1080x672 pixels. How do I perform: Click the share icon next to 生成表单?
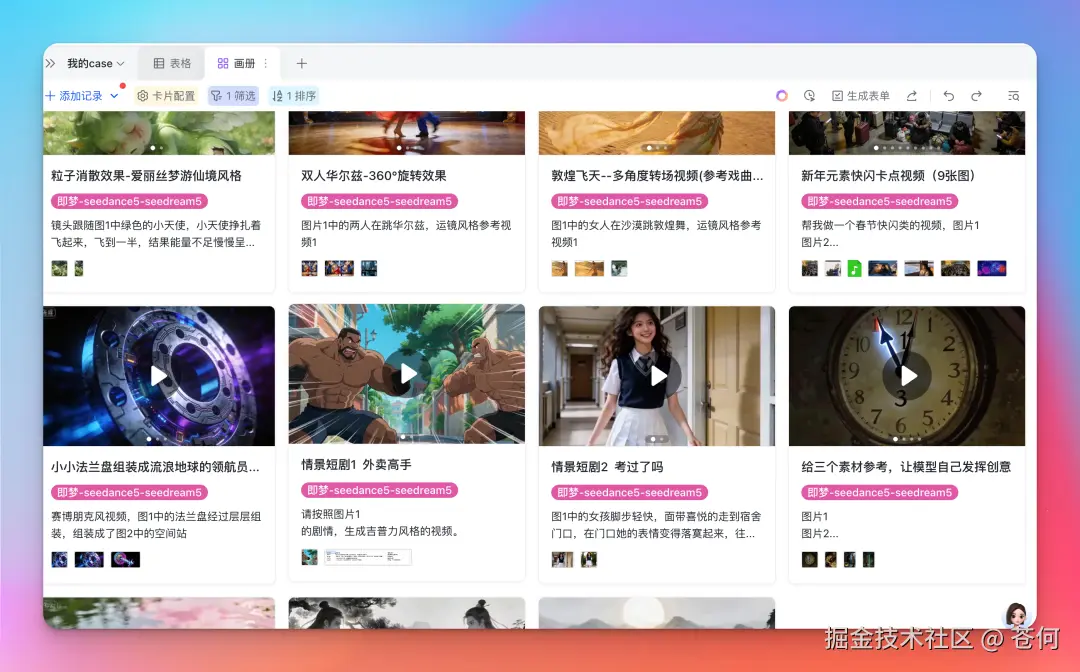point(913,95)
